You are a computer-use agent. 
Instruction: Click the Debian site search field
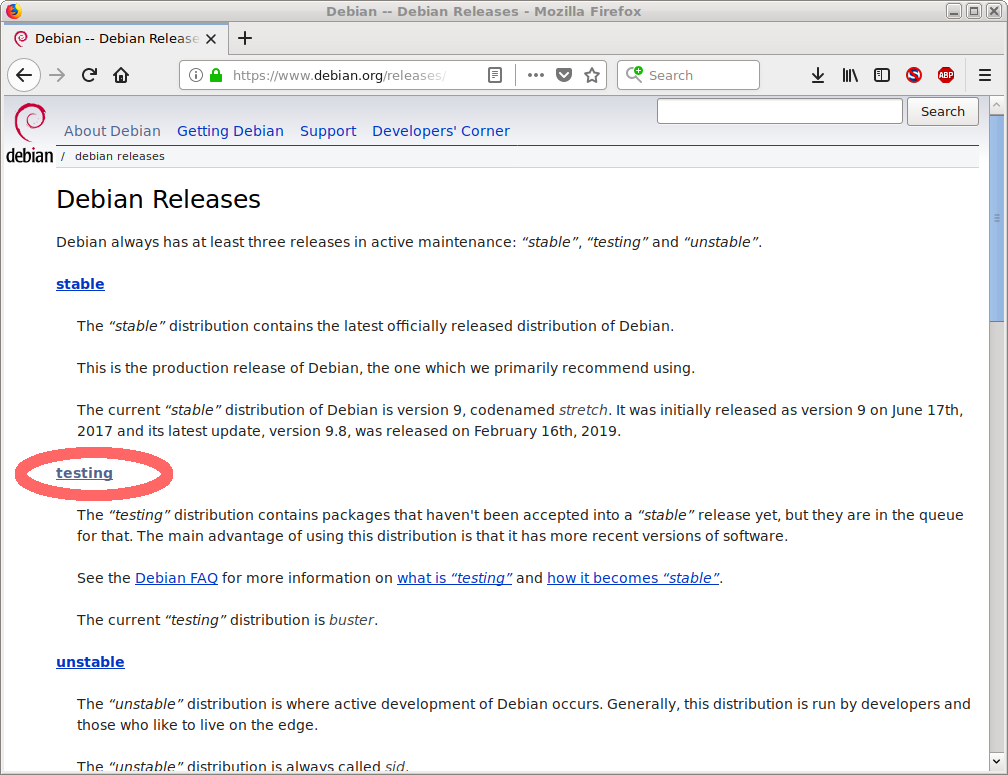point(780,111)
